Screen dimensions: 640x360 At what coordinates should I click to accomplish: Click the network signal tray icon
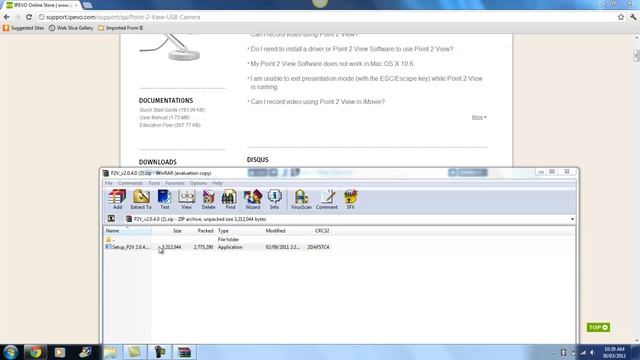(x=583, y=352)
